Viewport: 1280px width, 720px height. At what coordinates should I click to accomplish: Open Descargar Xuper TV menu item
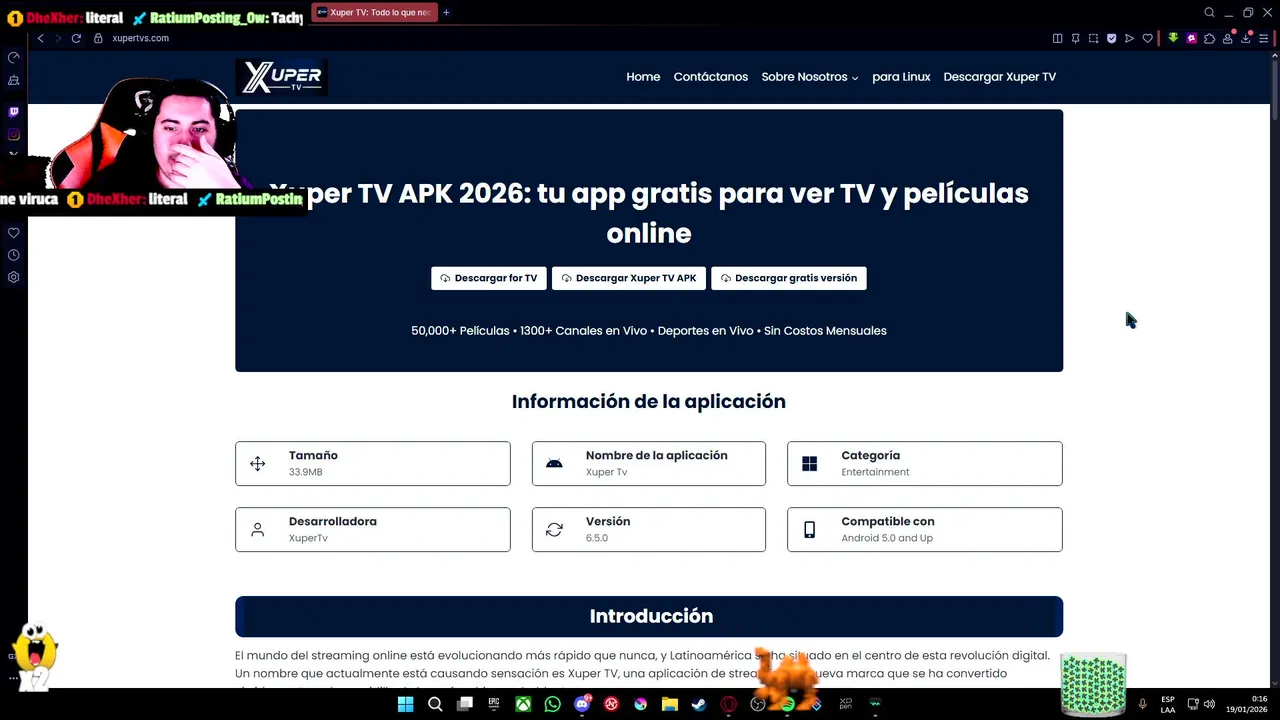tap(1000, 77)
